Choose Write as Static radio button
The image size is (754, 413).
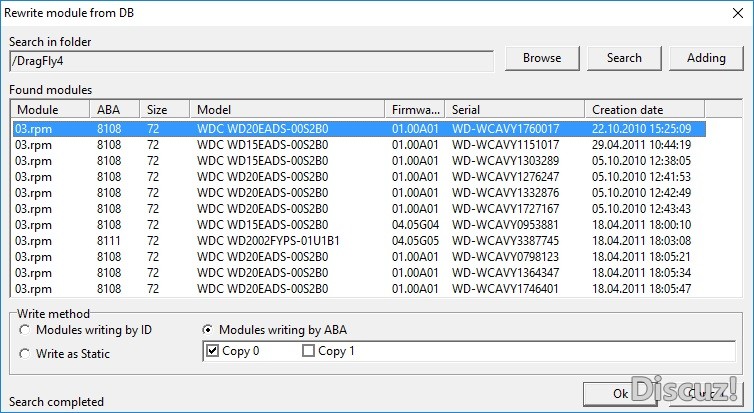[23, 353]
